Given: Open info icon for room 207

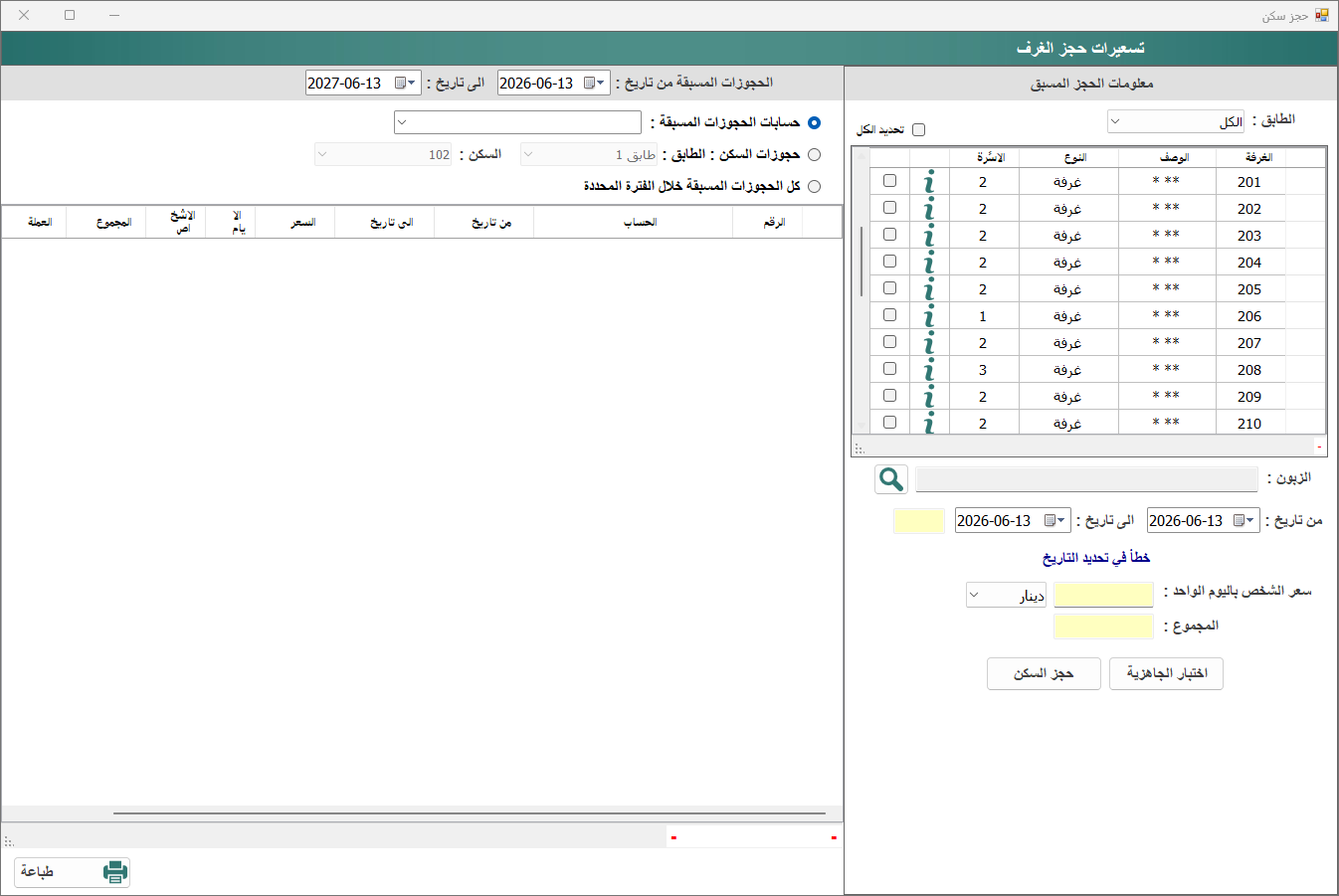Looking at the screenshot, I should [x=929, y=342].
